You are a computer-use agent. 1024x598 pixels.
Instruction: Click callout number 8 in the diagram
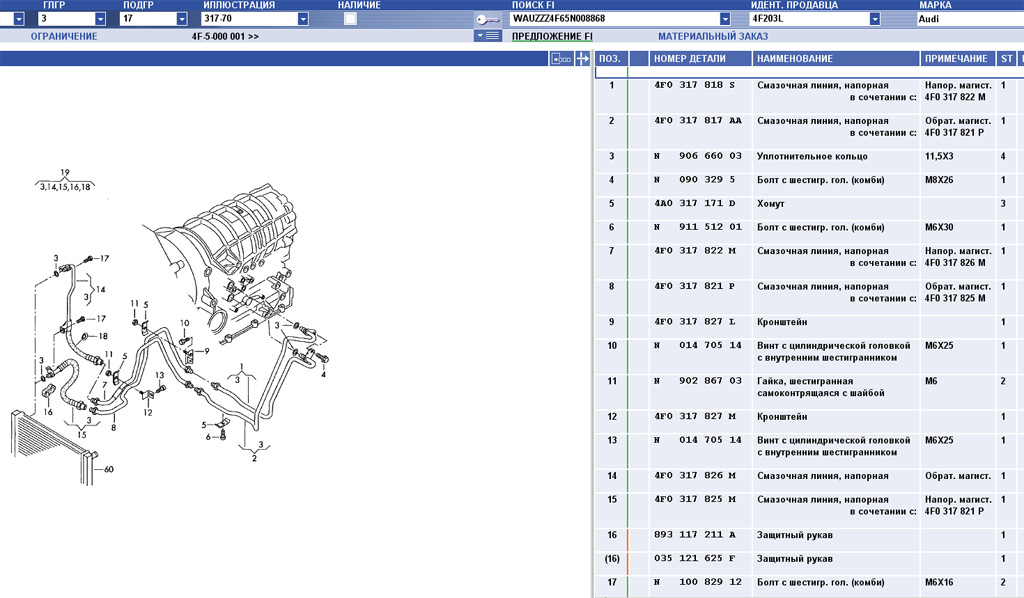coord(113,428)
